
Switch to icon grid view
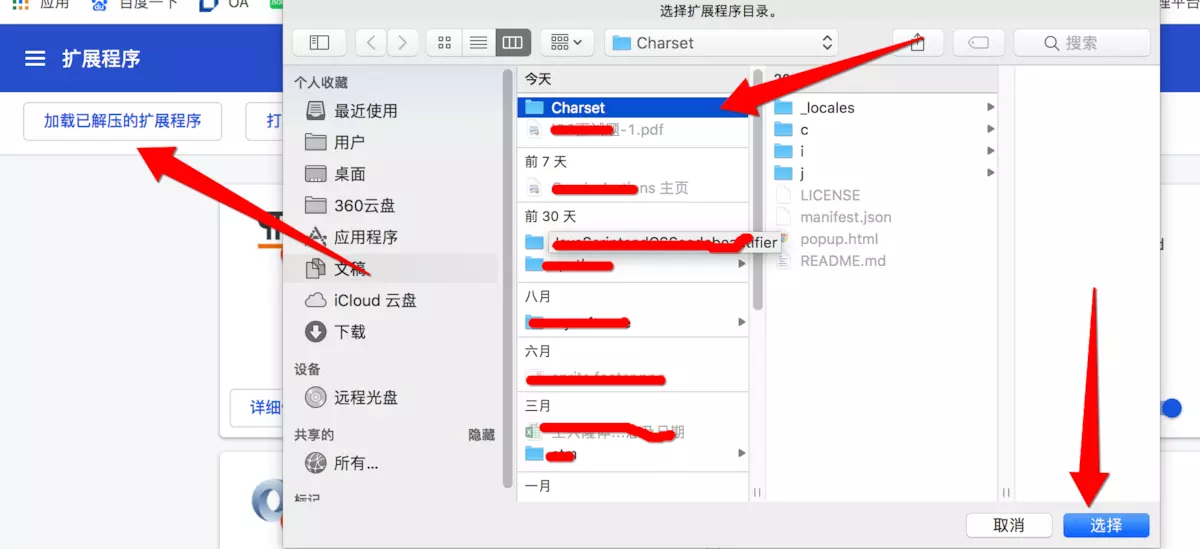444,43
